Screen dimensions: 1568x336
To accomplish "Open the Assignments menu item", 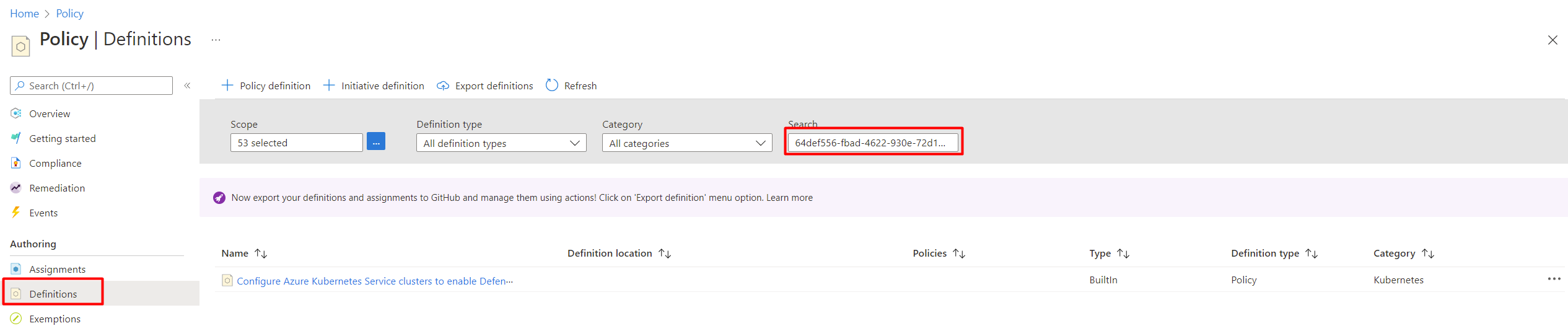I will pyautogui.click(x=57, y=270).
